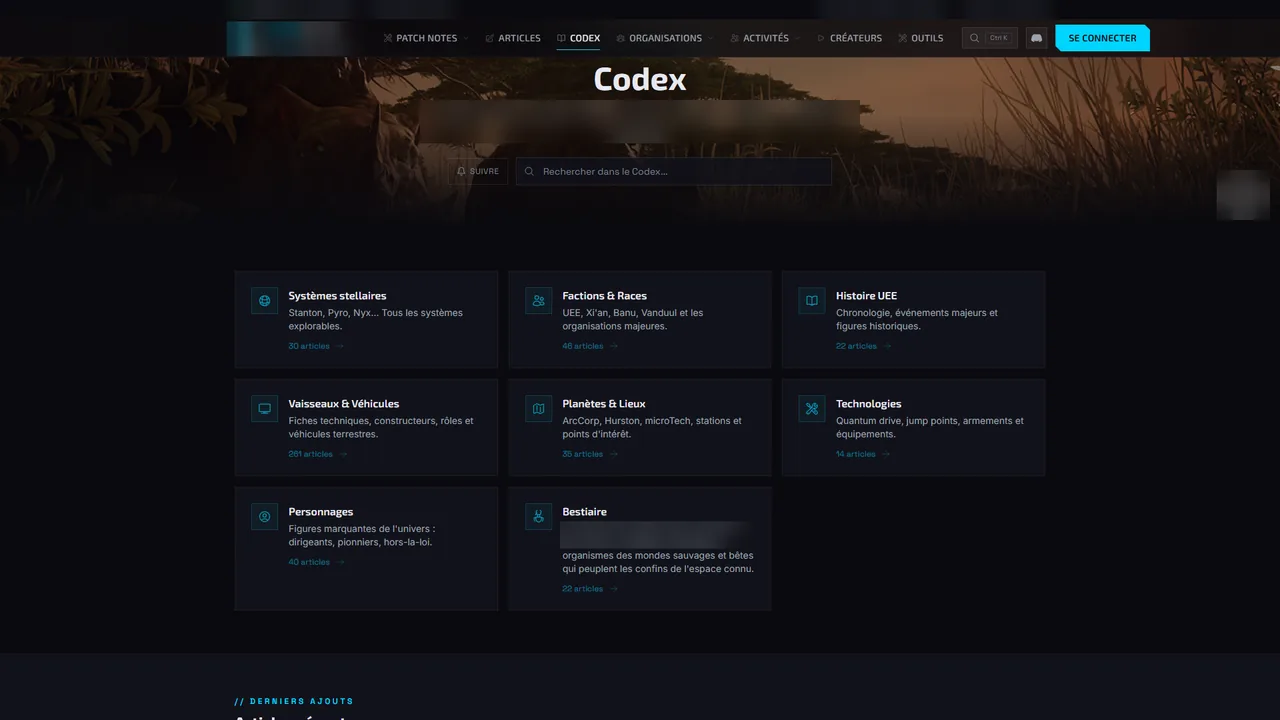Go to the Articles nav item
Viewport: 1280px width, 720px height.
[513, 38]
